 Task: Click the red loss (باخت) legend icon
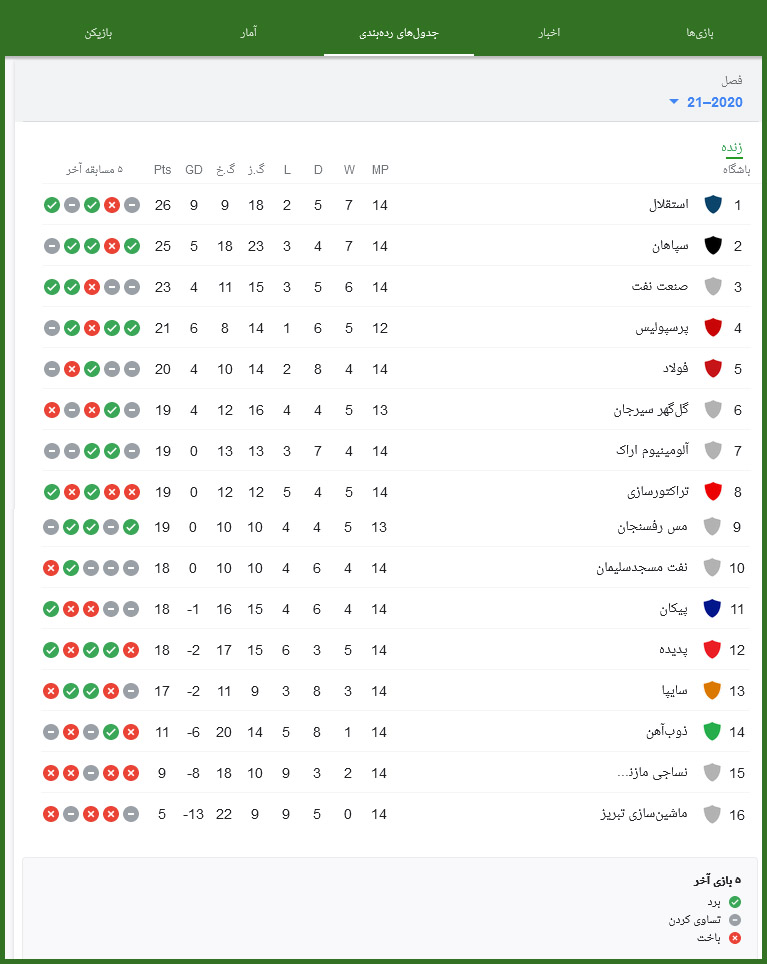[x=736, y=937]
